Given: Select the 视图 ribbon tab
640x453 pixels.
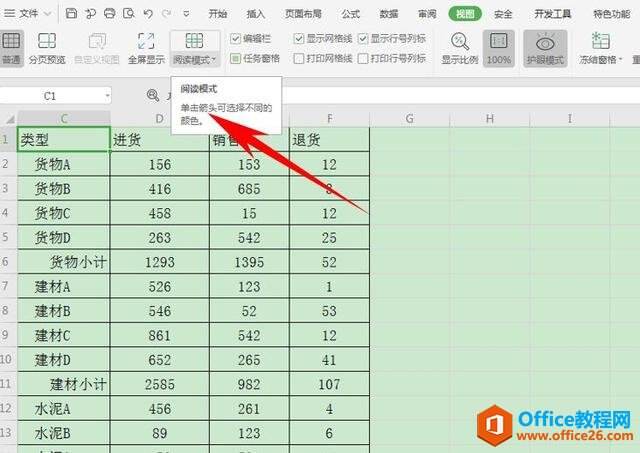Looking at the screenshot, I should point(465,14).
